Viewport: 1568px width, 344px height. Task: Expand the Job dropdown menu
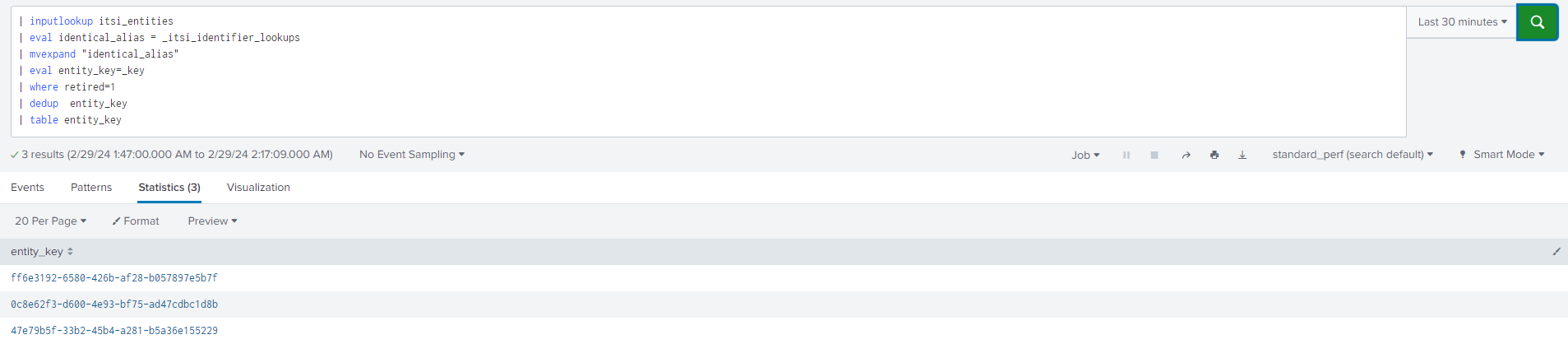tap(1085, 155)
